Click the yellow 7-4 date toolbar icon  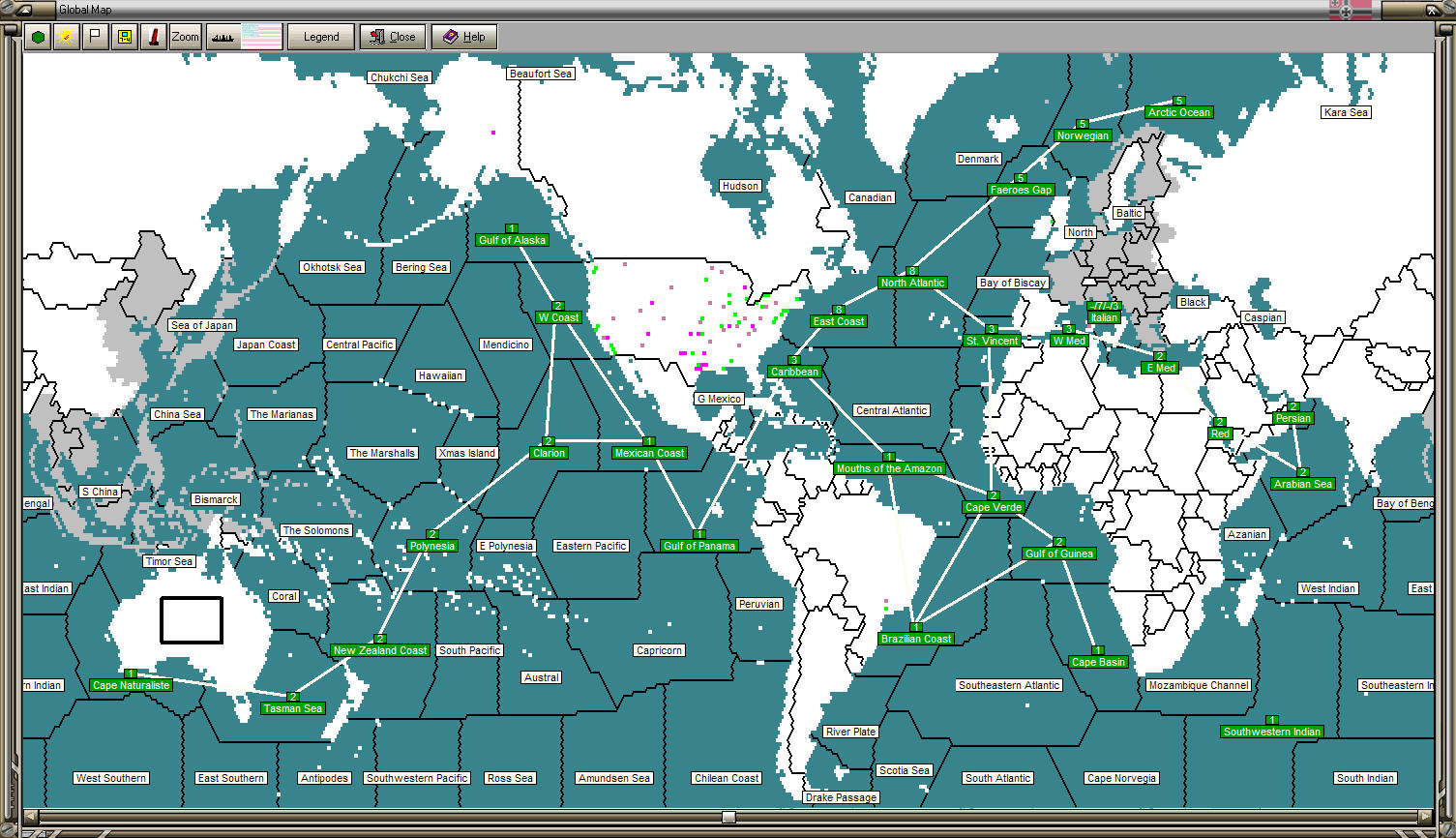122,36
